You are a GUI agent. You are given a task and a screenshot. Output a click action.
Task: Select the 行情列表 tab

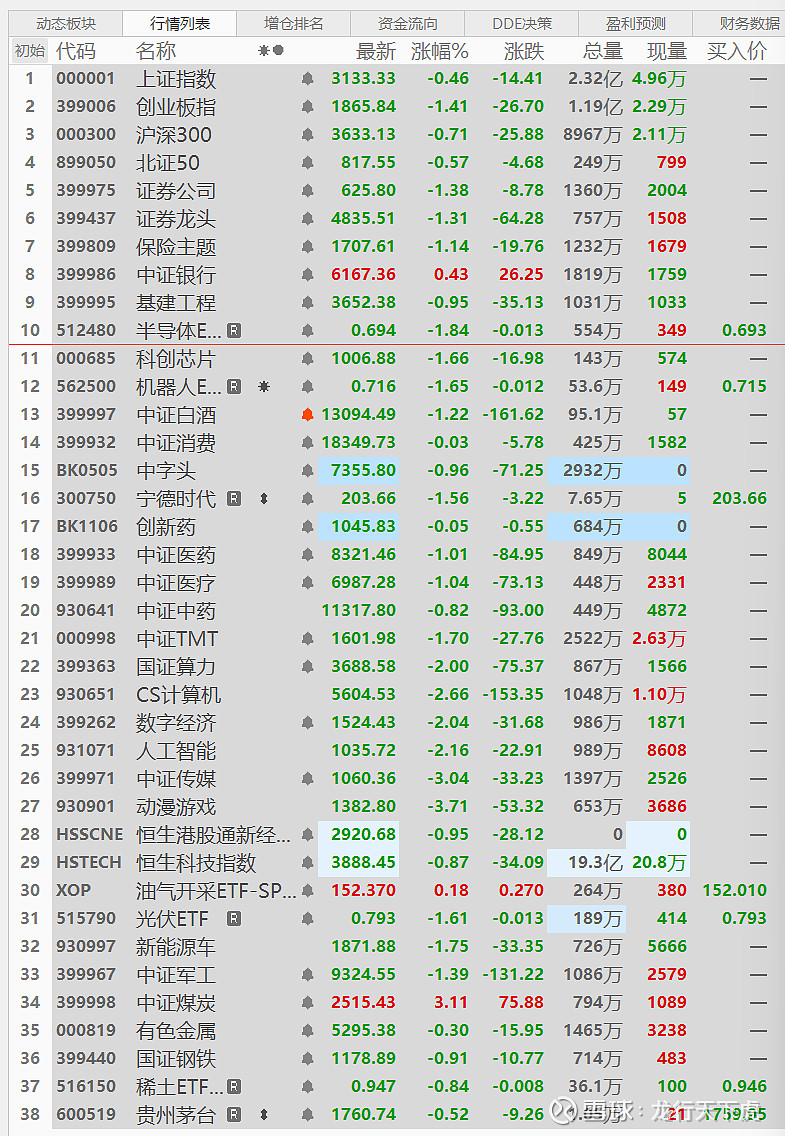179,24
